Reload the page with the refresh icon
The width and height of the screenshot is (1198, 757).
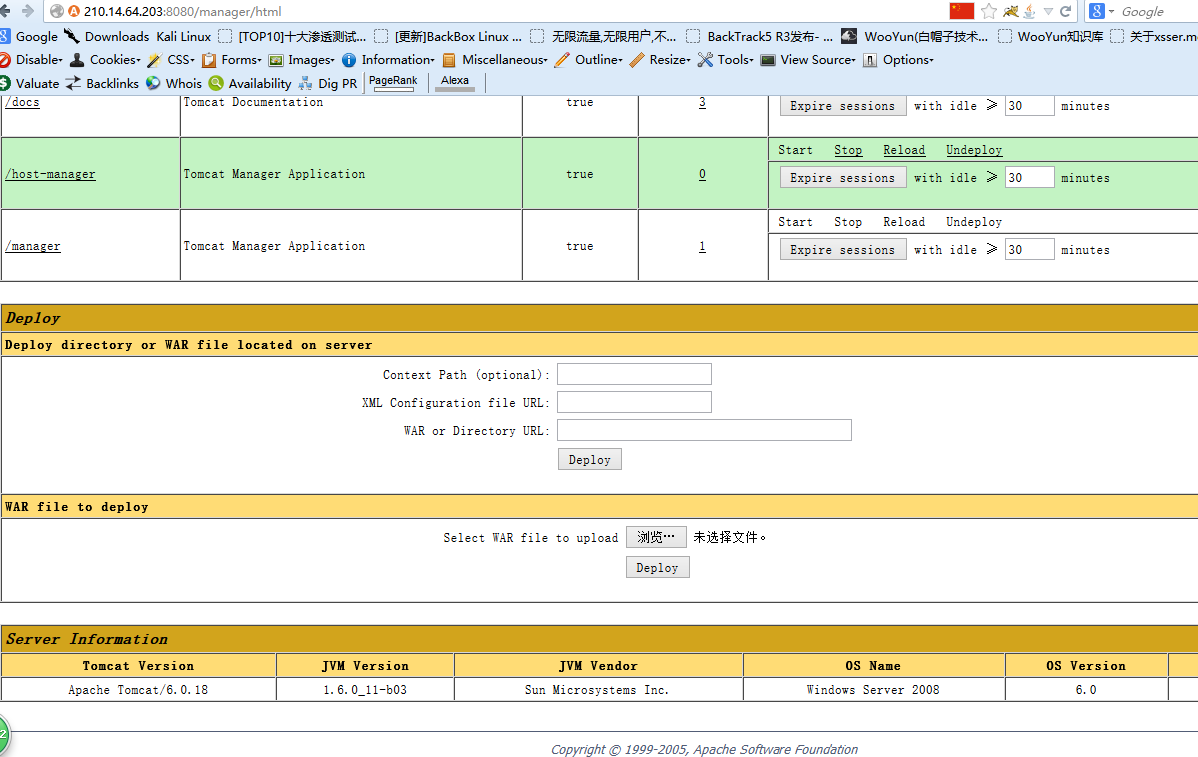coord(1065,11)
